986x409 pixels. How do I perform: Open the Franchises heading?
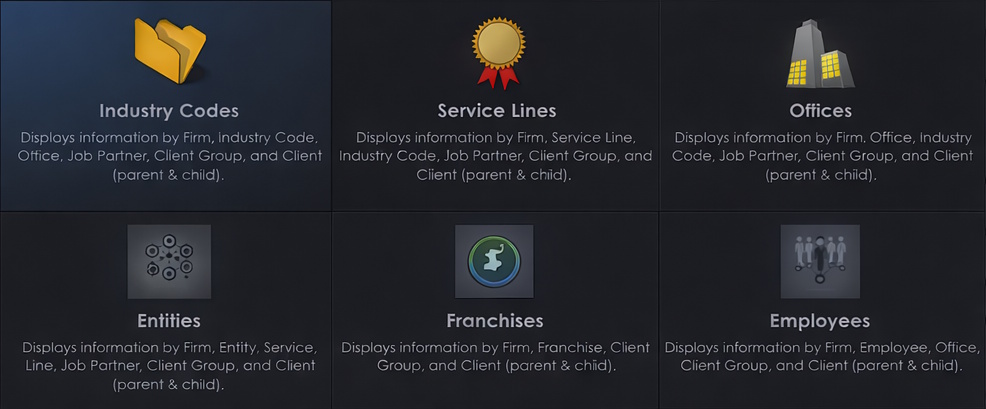tap(494, 321)
